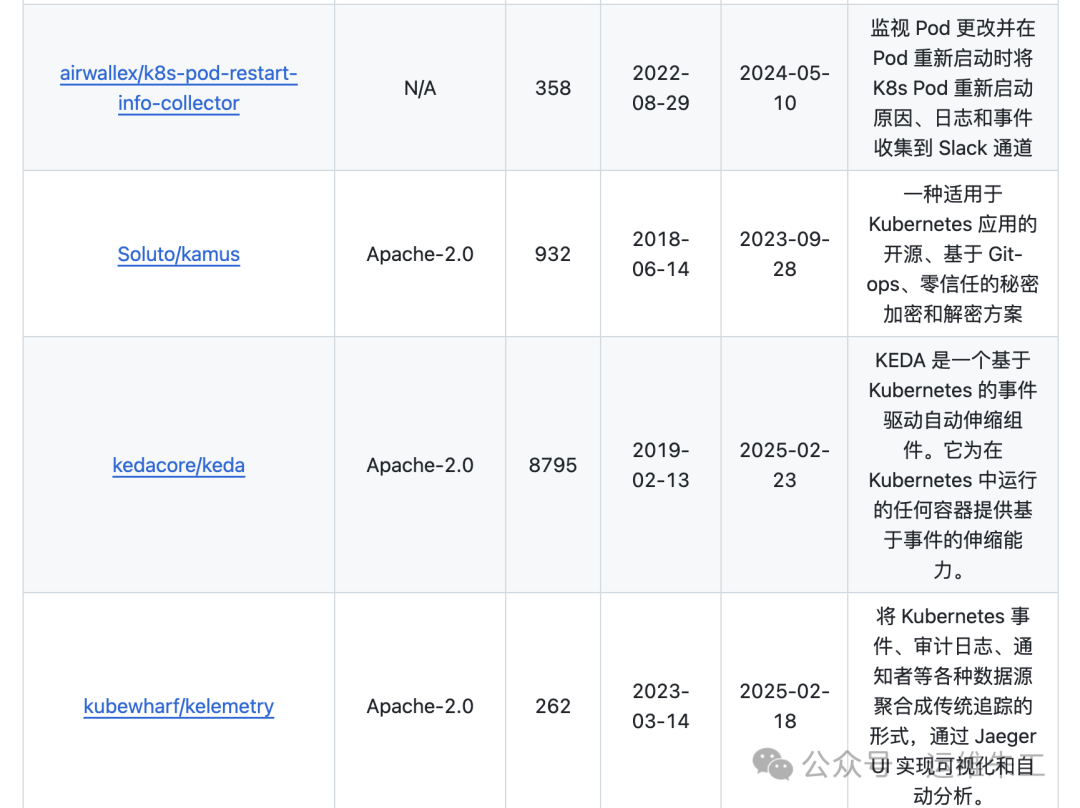Select the updated date 2024-05-10
Screen dimensions: 1080x808
coord(785,88)
